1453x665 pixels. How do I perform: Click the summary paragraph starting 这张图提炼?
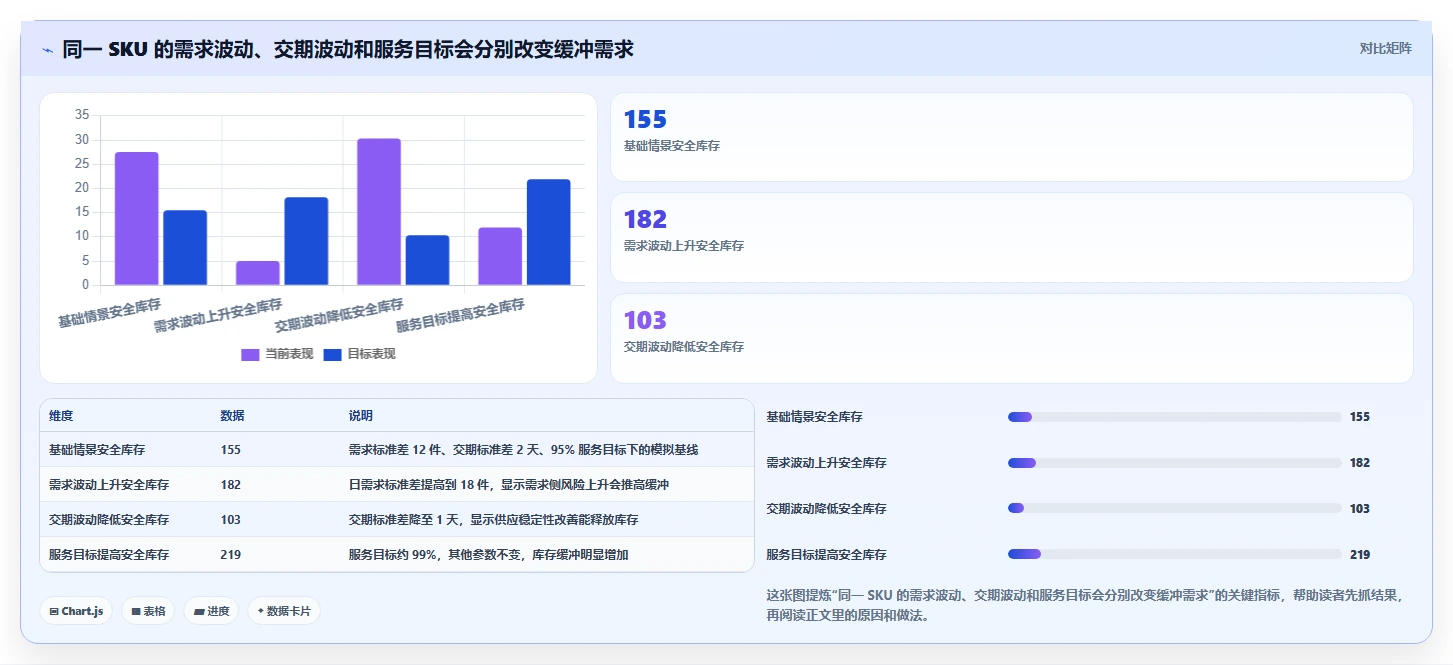click(1085, 605)
